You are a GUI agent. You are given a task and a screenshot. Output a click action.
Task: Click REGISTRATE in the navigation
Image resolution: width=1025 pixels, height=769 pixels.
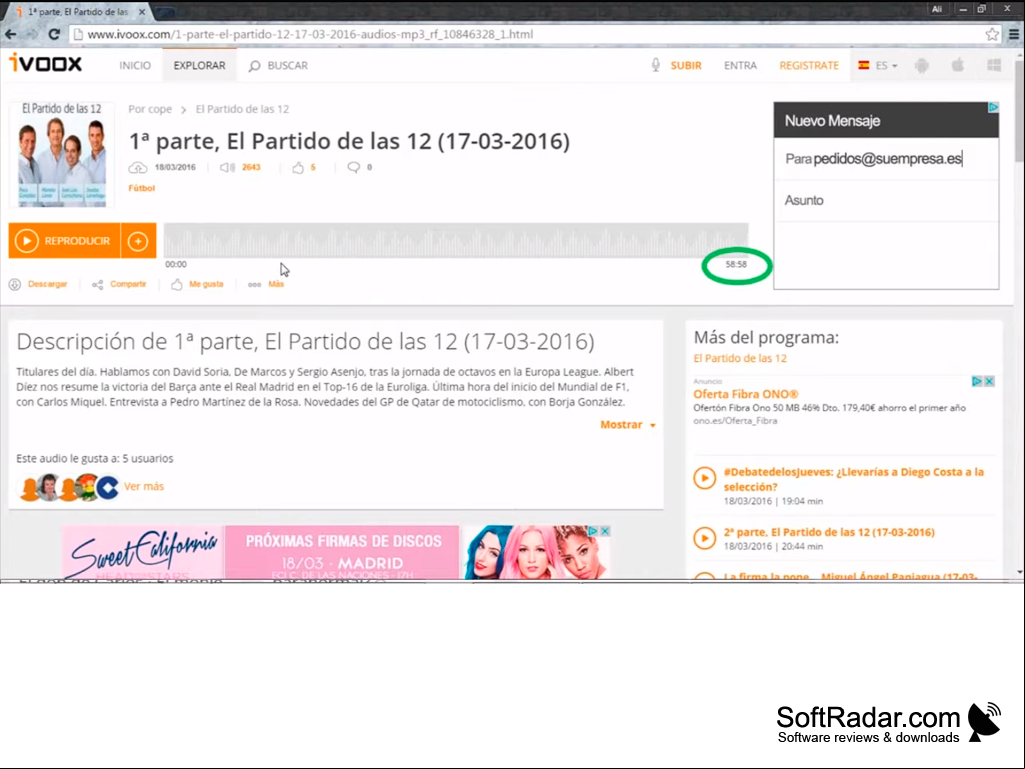[x=809, y=65]
